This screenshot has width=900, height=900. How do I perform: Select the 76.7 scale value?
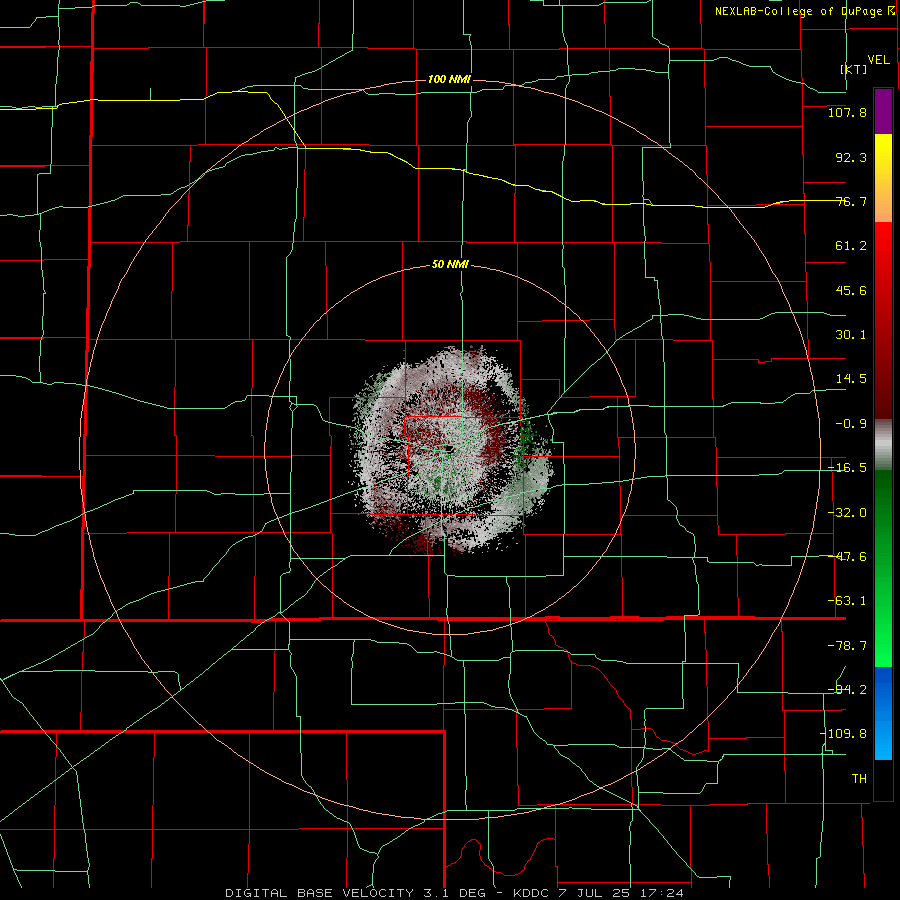[851, 201]
